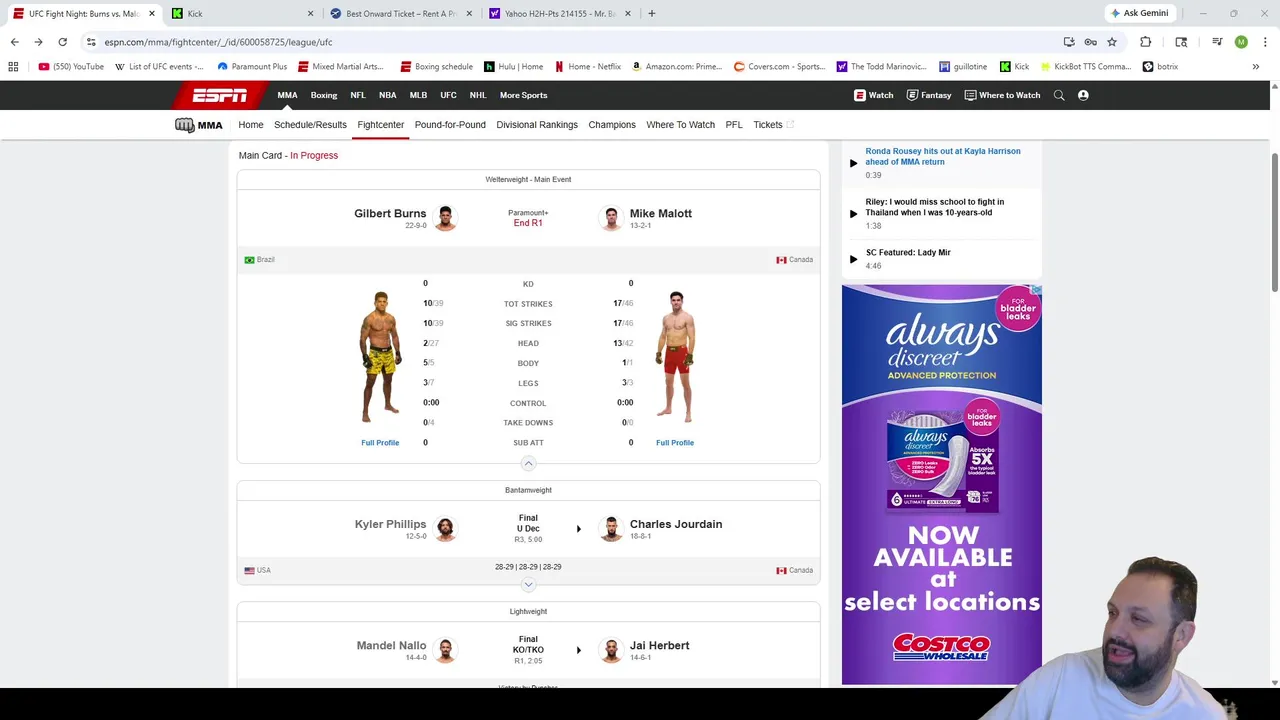
Task: Open Gilbert Burns Full Profile link
Action: coord(380,443)
